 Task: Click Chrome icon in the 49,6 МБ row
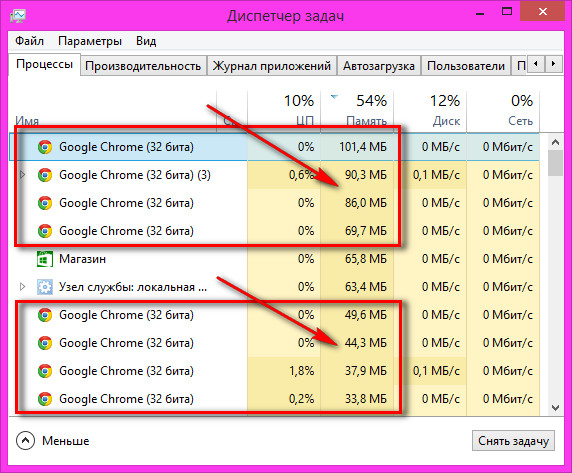(x=45, y=315)
